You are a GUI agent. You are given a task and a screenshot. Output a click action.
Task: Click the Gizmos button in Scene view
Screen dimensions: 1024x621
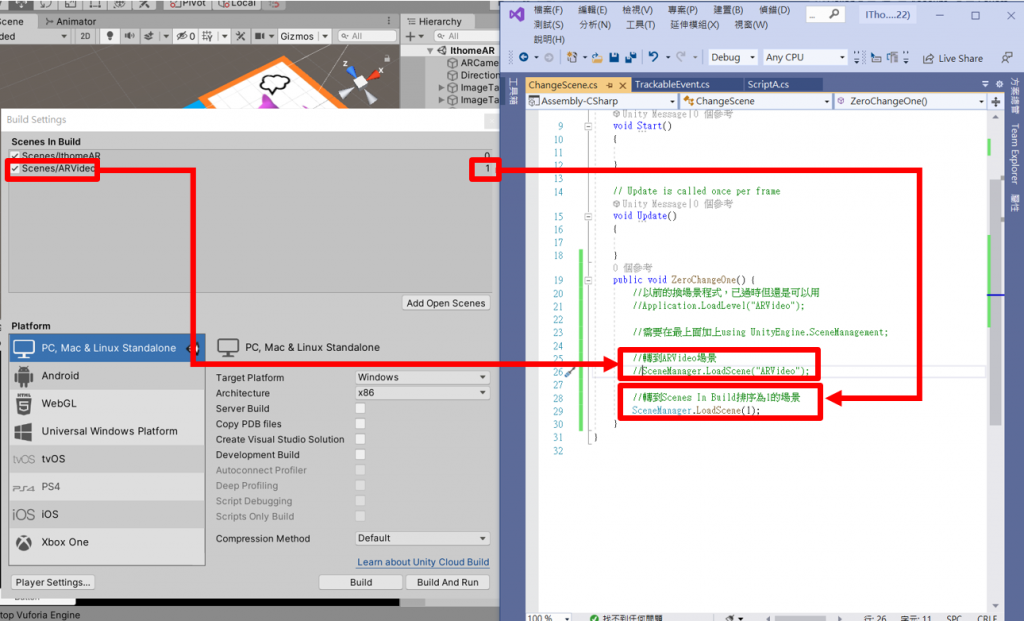(x=297, y=36)
